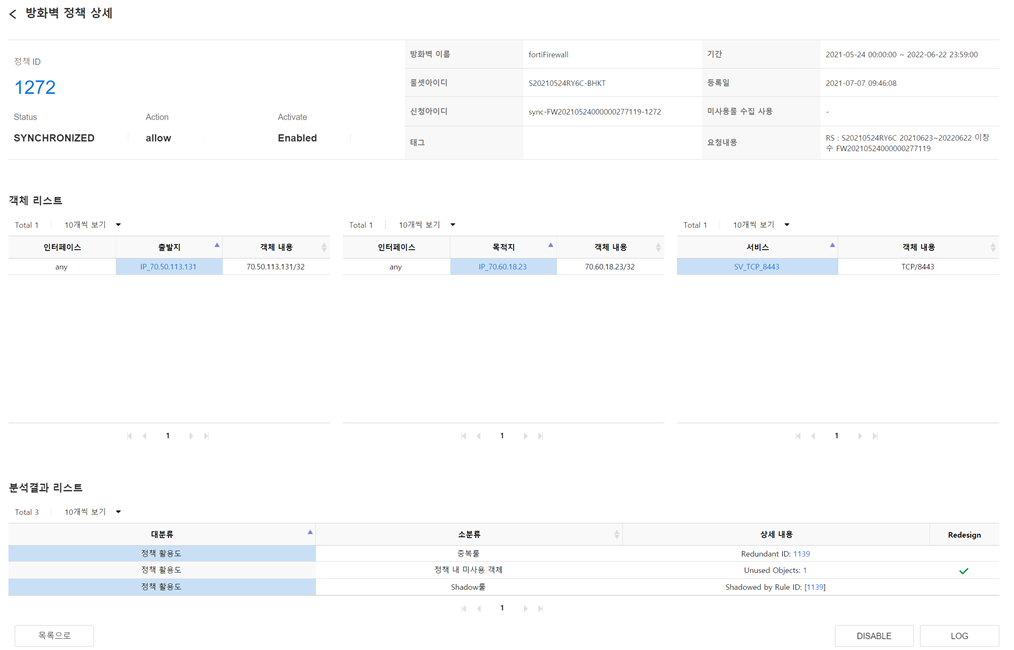Sort analysis sub-category column sorter
The height and width of the screenshot is (650, 1014).
616,534
